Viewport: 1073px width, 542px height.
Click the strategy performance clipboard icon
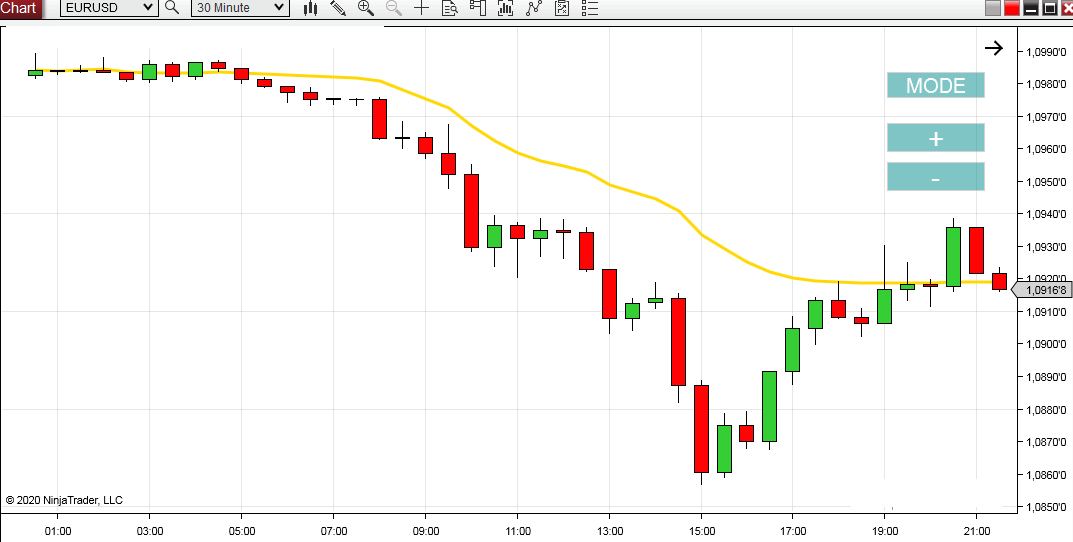coord(562,8)
